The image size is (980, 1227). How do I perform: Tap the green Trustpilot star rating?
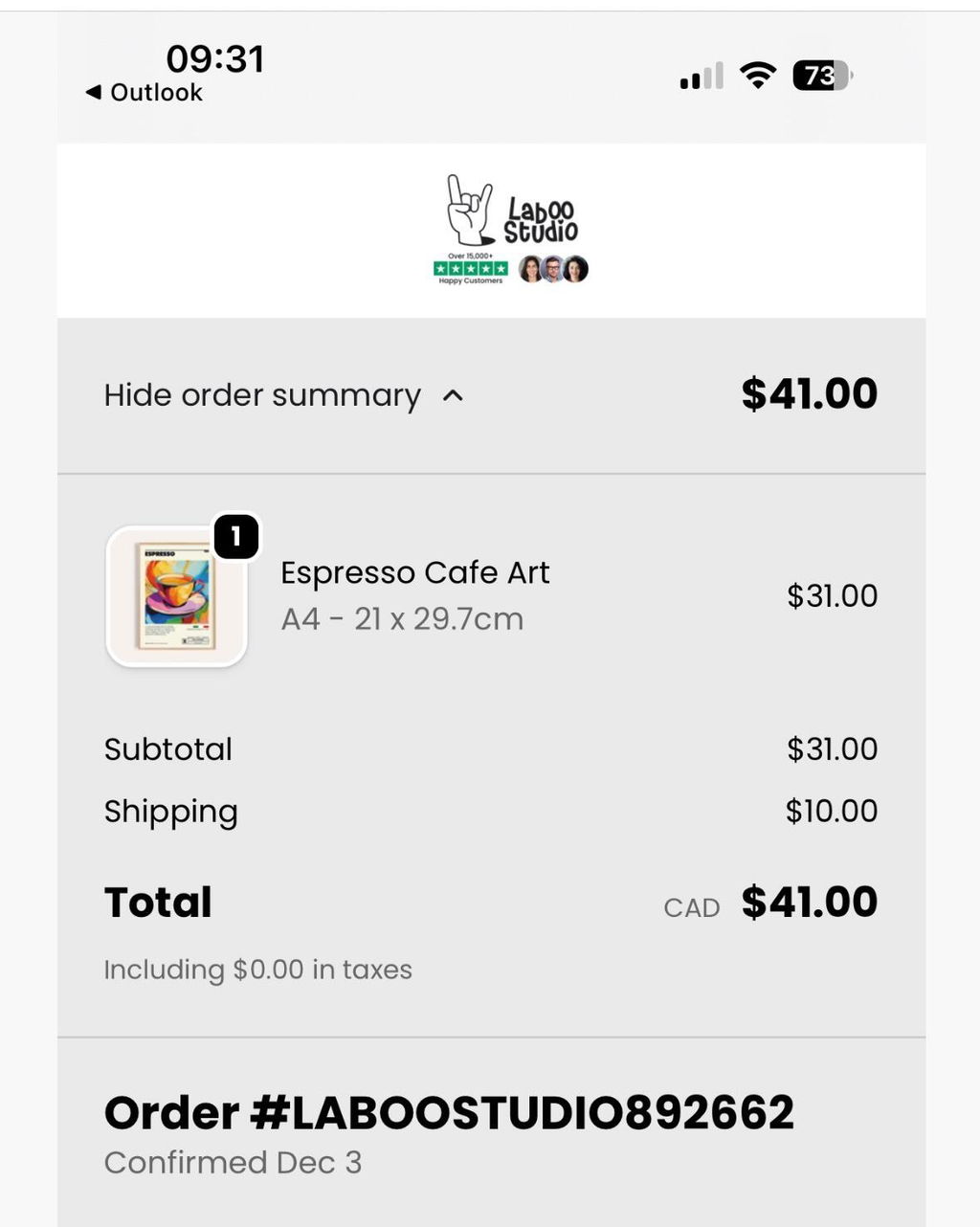tap(471, 269)
